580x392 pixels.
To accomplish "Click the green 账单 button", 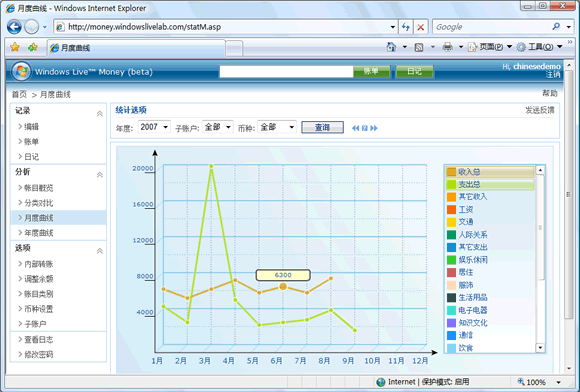I will coord(371,71).
